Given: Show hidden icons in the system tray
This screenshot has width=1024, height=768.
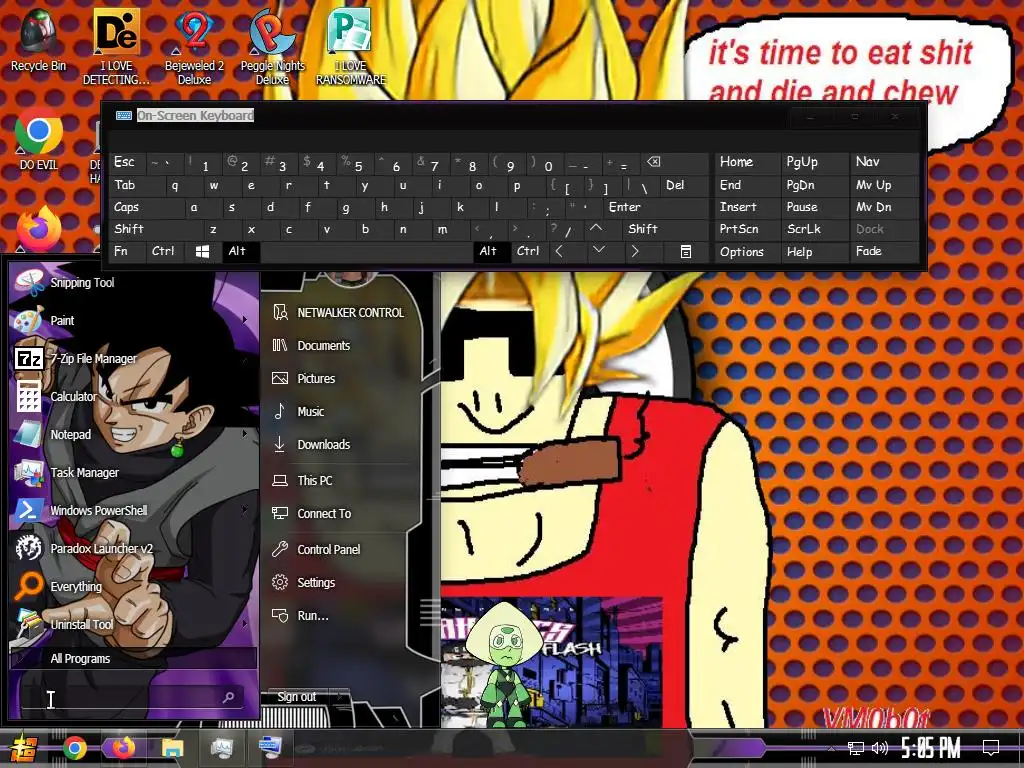Looking at the screenshot, I should 831,748.
